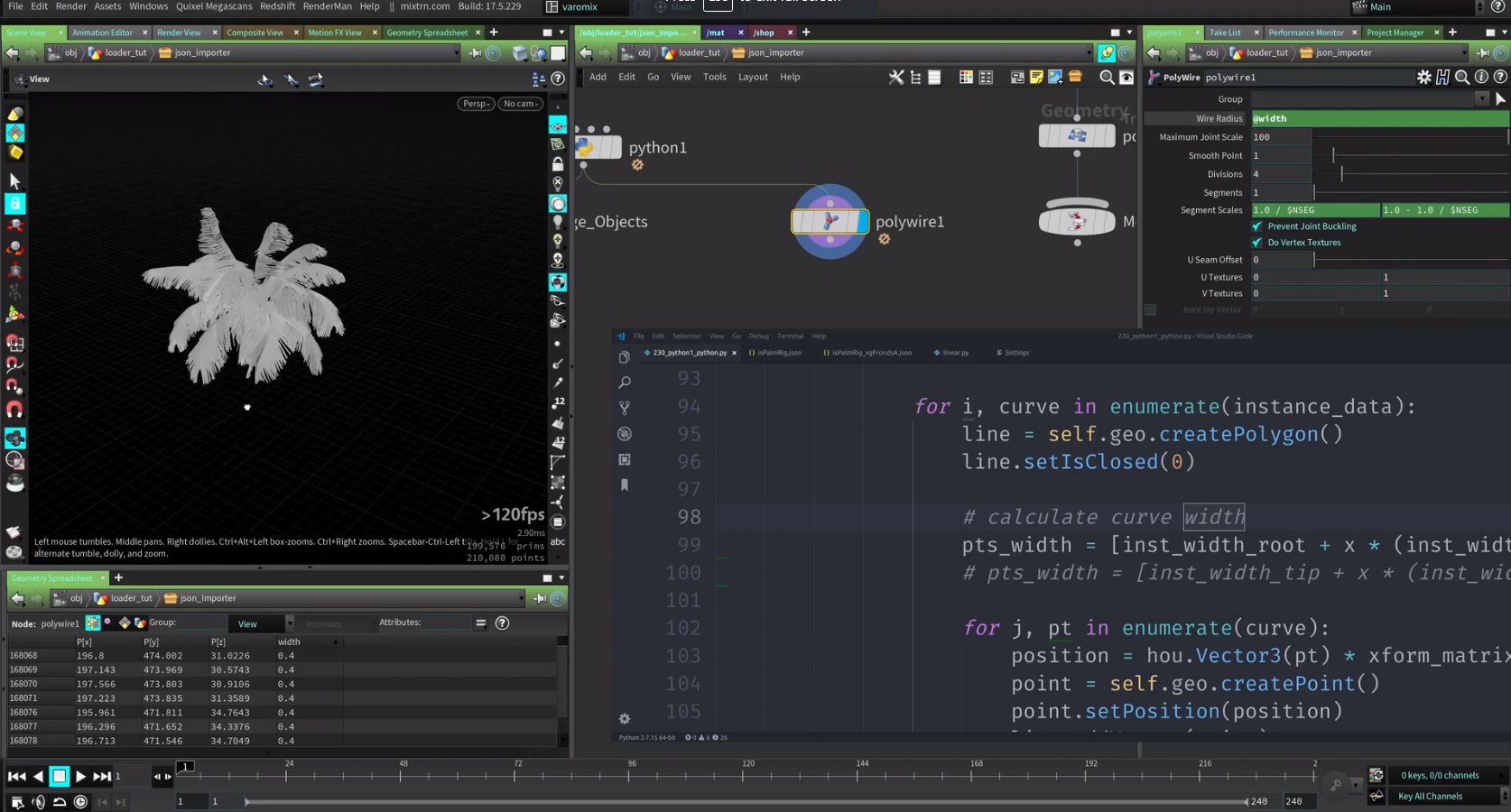Viewport: 1511px width, 812px height.
Task: Expand the Group field dropdown arrow
Action: click(1481, 99)
